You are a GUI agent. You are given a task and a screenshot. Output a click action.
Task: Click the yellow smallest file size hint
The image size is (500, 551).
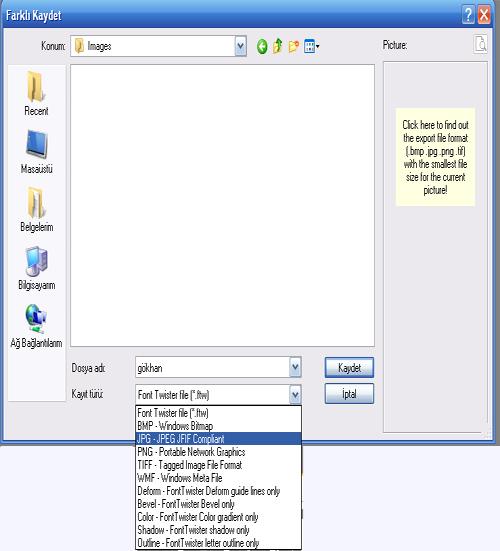coord(435,157)
